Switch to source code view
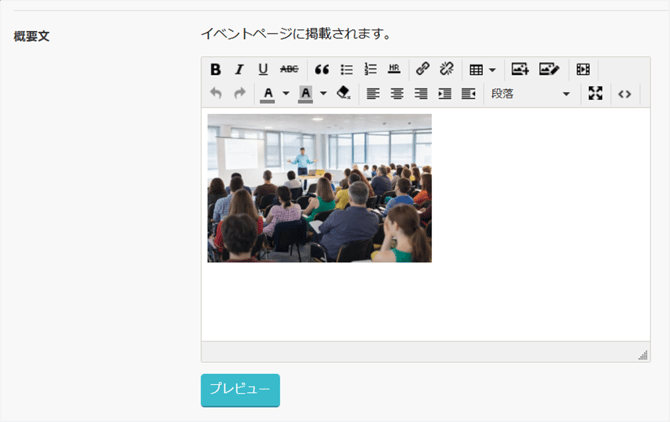Viewport: 670px width, 422px height. [x=625, y=94]
